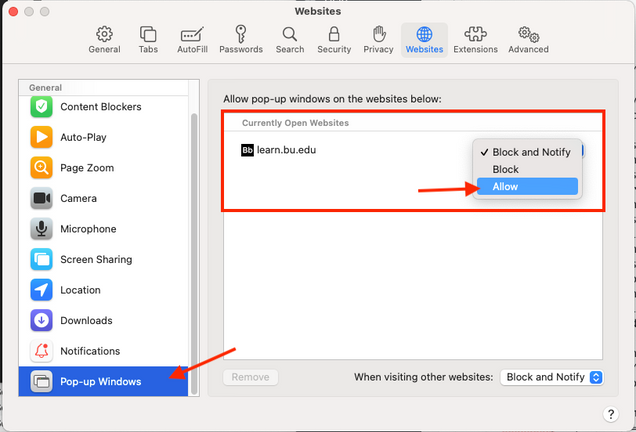The width and height of the screenshot is (636, 432).
Task: Click the Screen Sharing icon
Action: 41,259
